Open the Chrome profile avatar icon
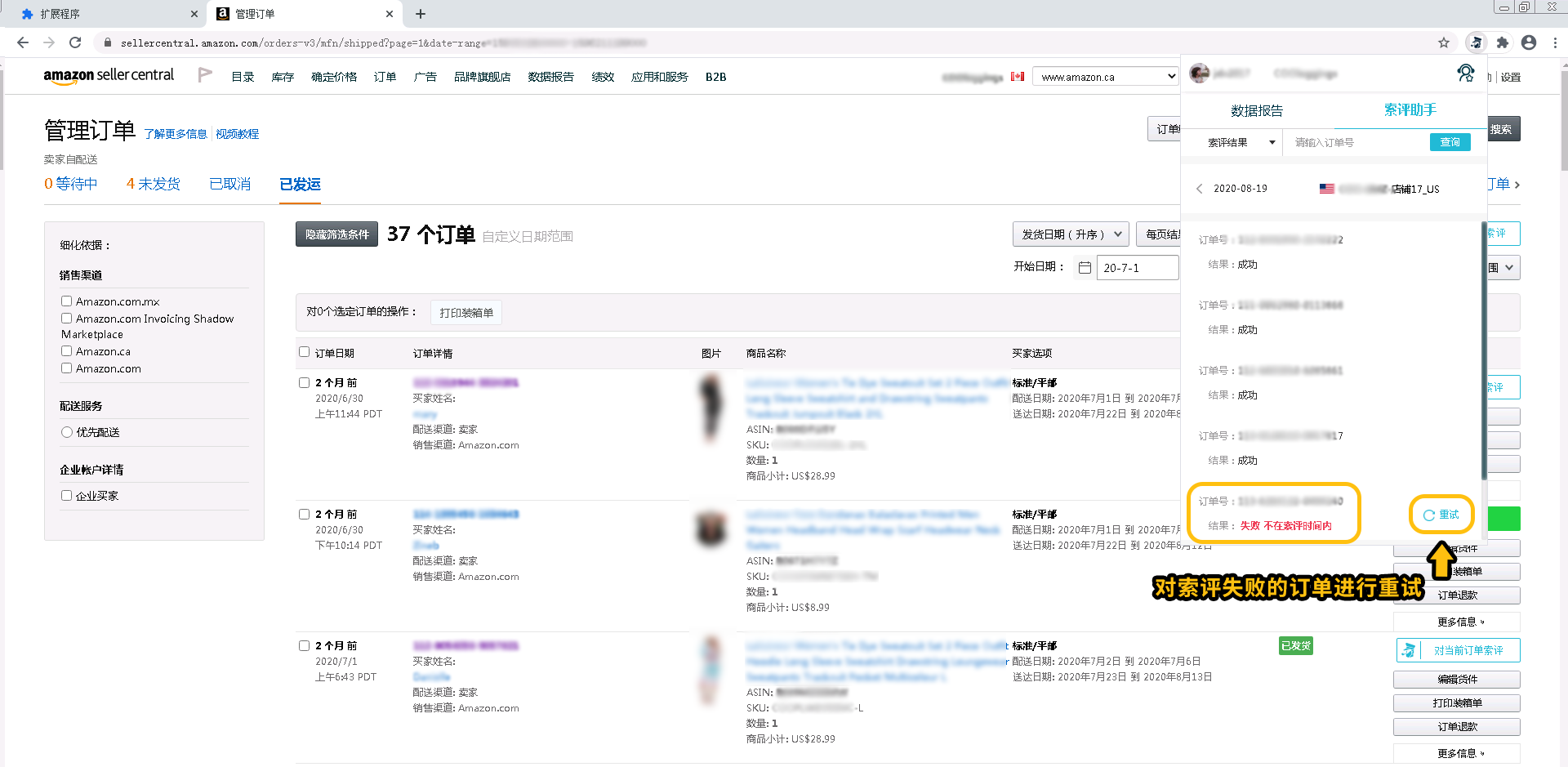This screenshot has height=767, width=1568. pos(1529,42)
